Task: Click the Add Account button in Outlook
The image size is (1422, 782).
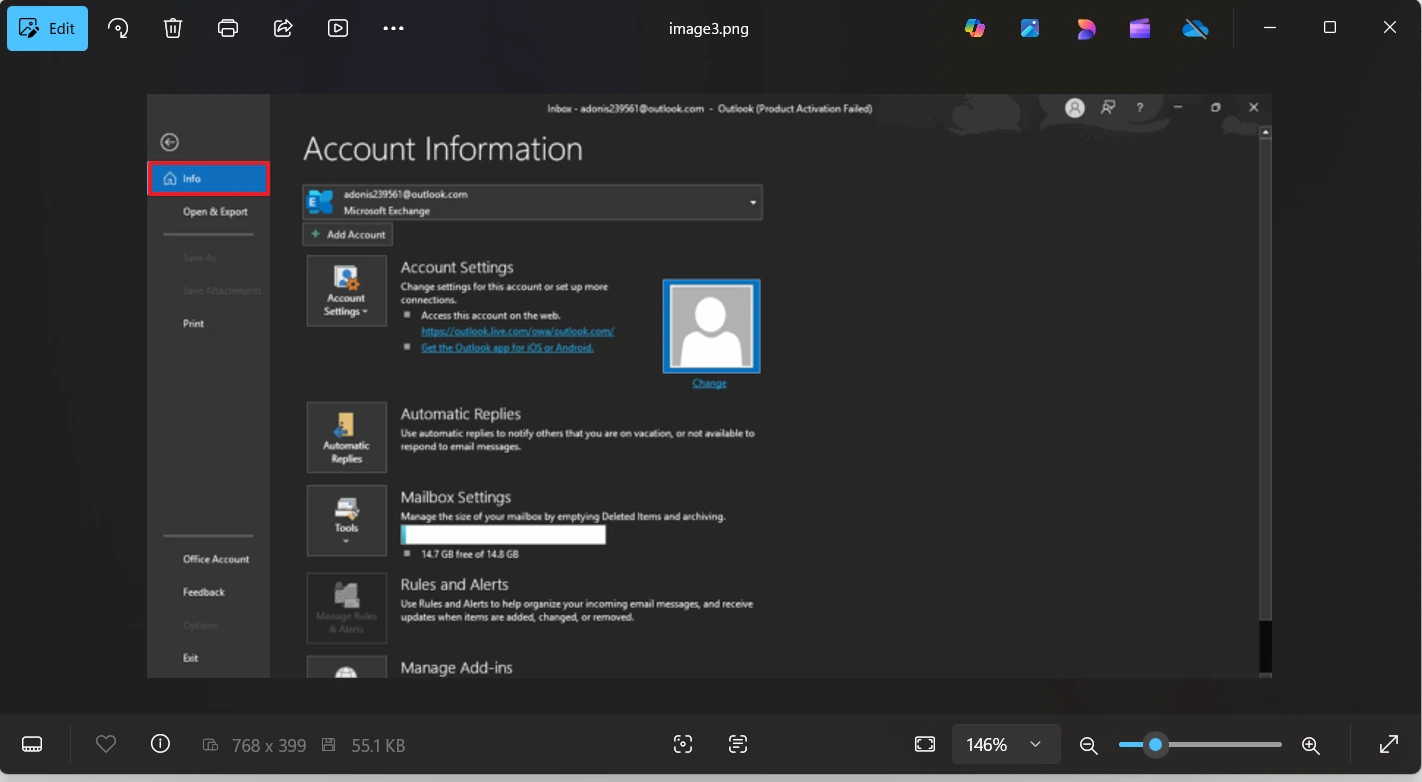Action: pos(348,235)
